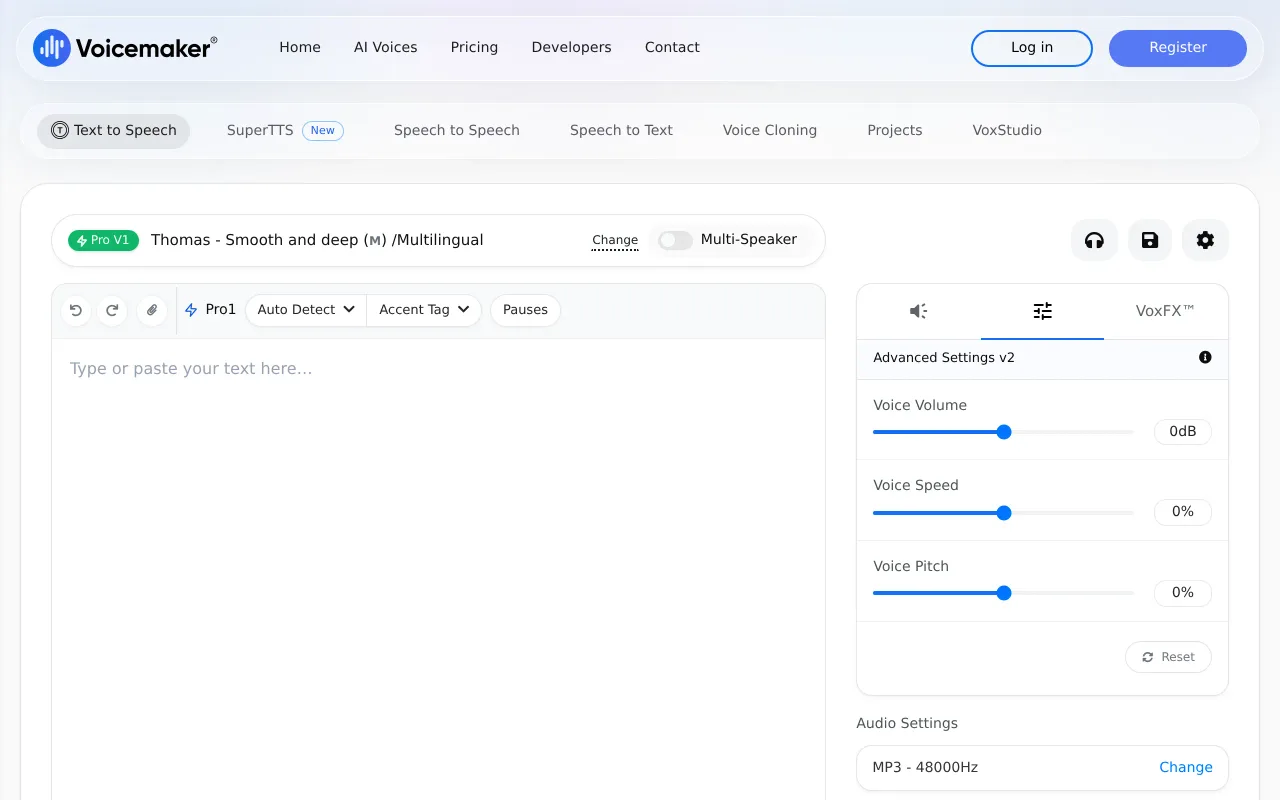
Task: Open the Accent Tag dropdown
Action: [x=424, y=310]
